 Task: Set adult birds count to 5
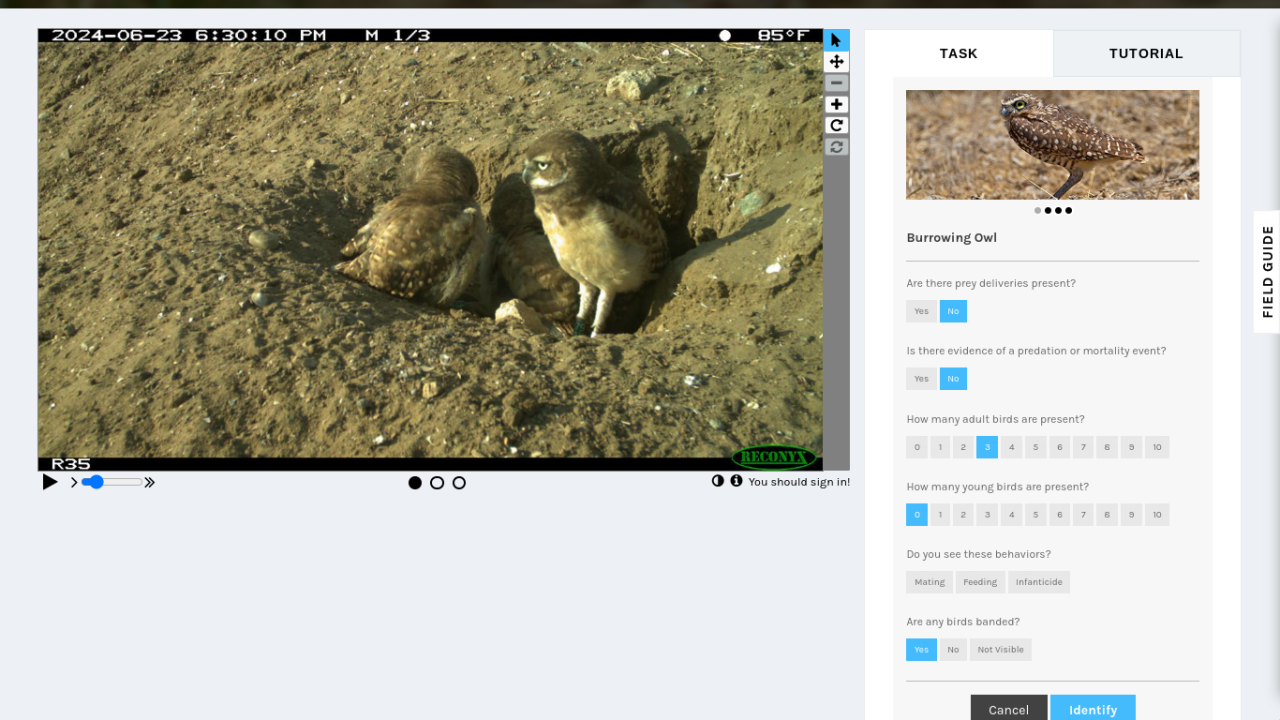point(1036,447)
